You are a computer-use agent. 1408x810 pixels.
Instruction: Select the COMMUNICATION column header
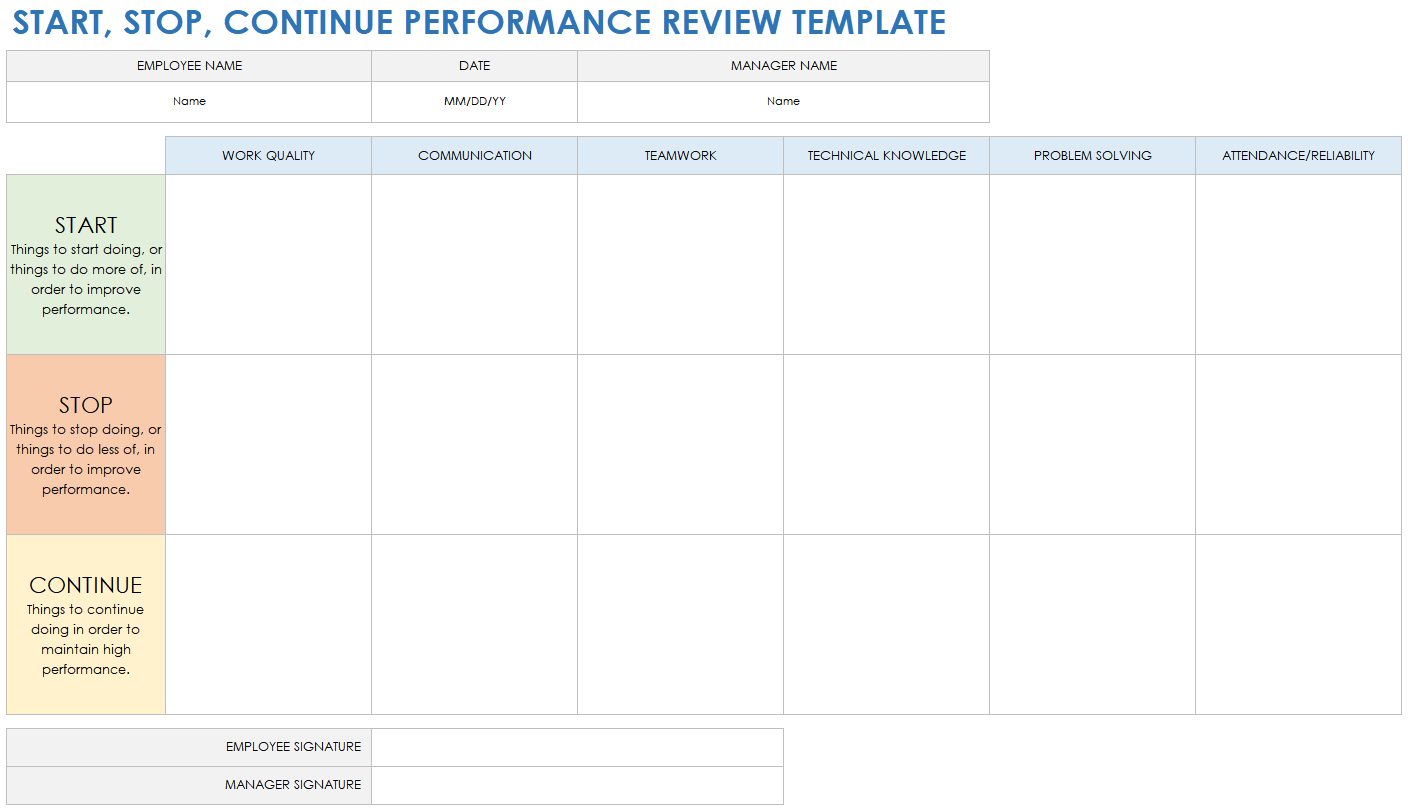[x=475, y=156]
